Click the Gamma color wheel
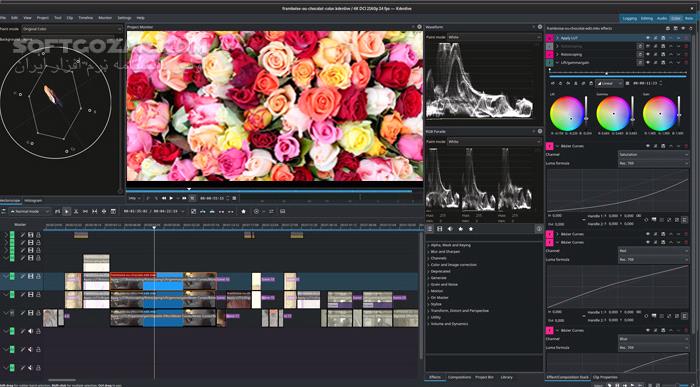The image size is (700, 387). 613,113
